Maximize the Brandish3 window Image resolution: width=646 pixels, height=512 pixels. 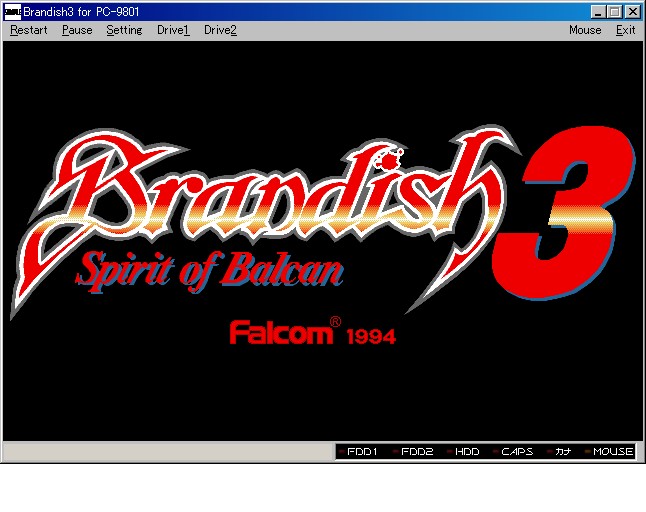pos(614,12)
